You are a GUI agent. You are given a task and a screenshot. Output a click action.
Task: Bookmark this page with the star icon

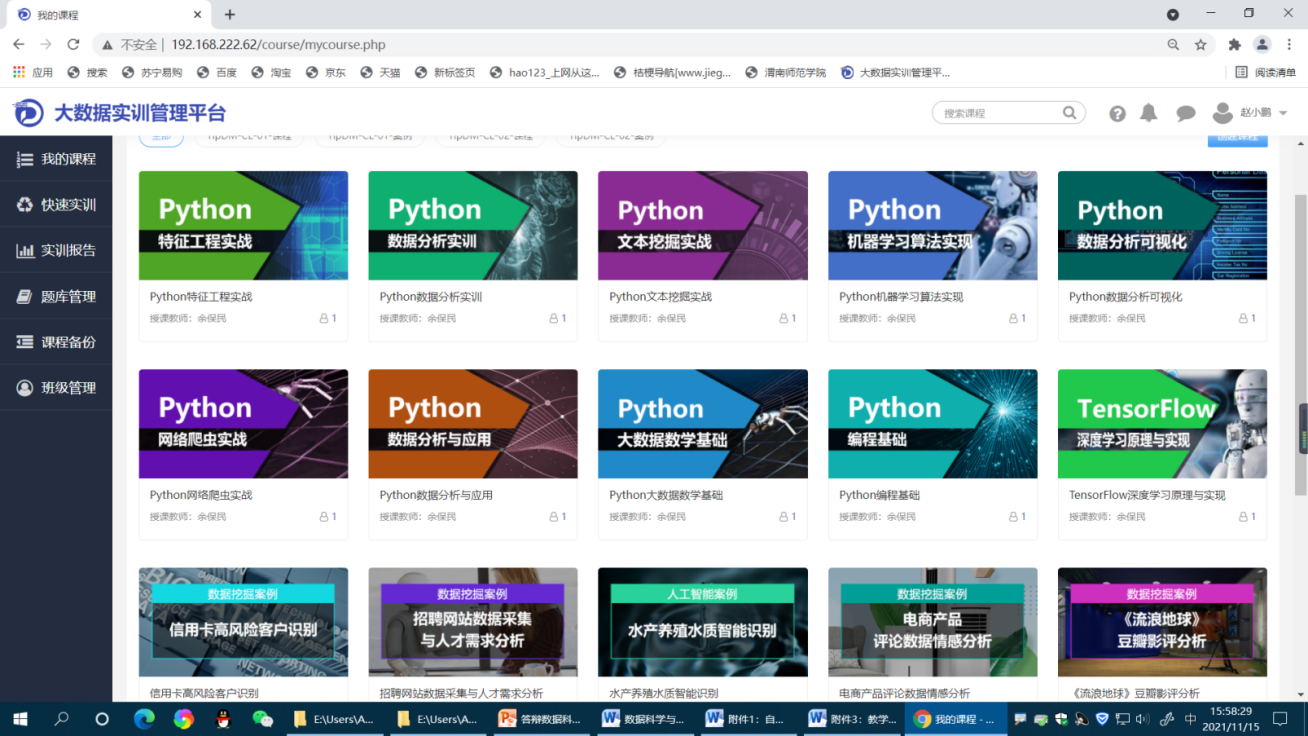pyautogui.click(x=1201, y=45)
